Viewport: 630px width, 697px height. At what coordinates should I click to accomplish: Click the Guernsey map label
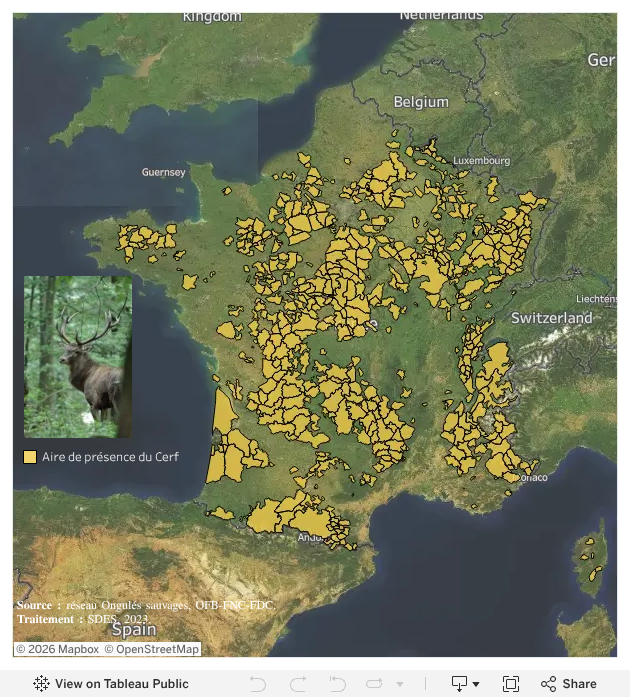pyautogui.click(x=163, y=172)
